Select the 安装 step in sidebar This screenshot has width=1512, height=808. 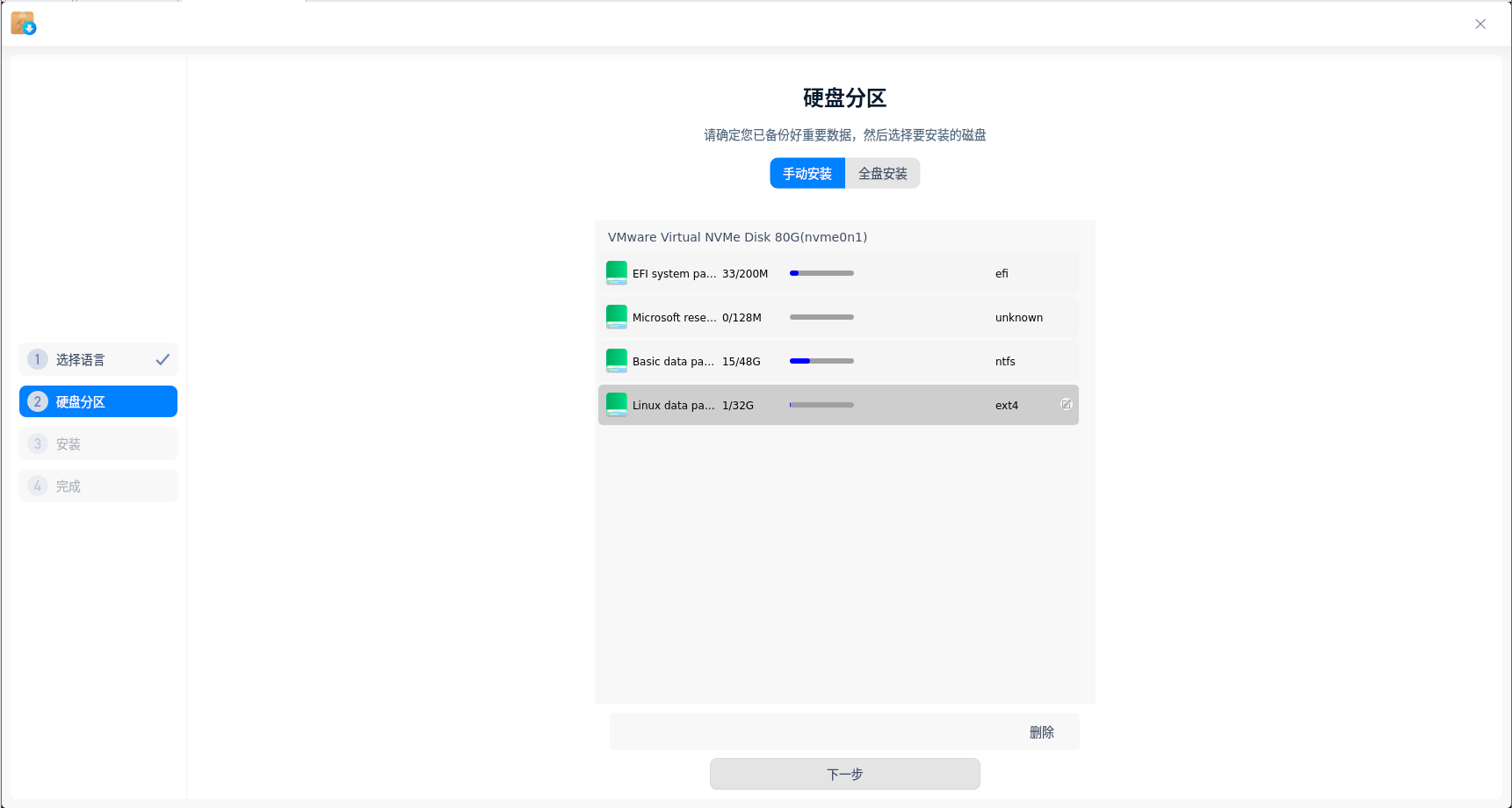coord(98,444)
